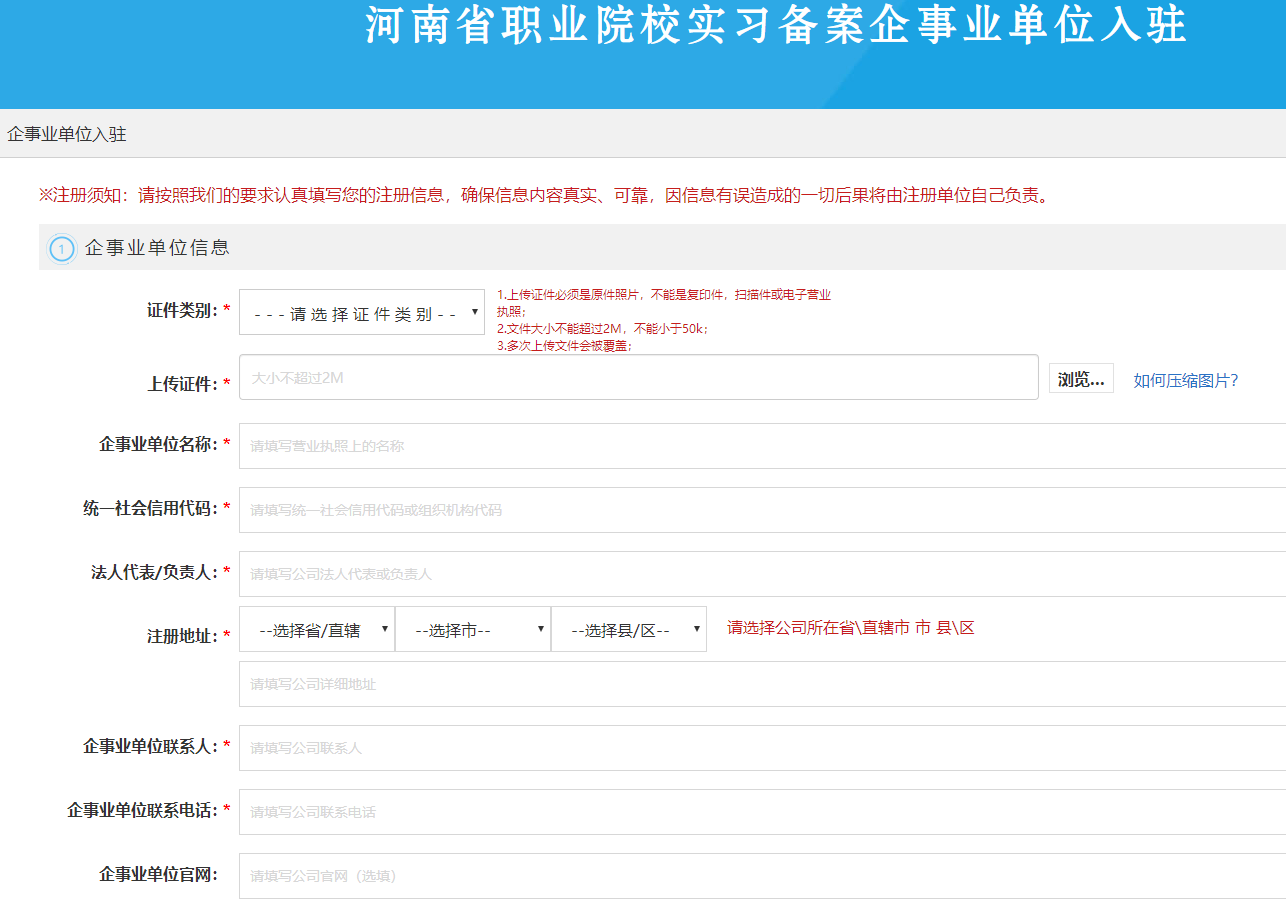Click the step 1 circle icon
Viewport: 1286px width, 899px height.
point(62,248)
